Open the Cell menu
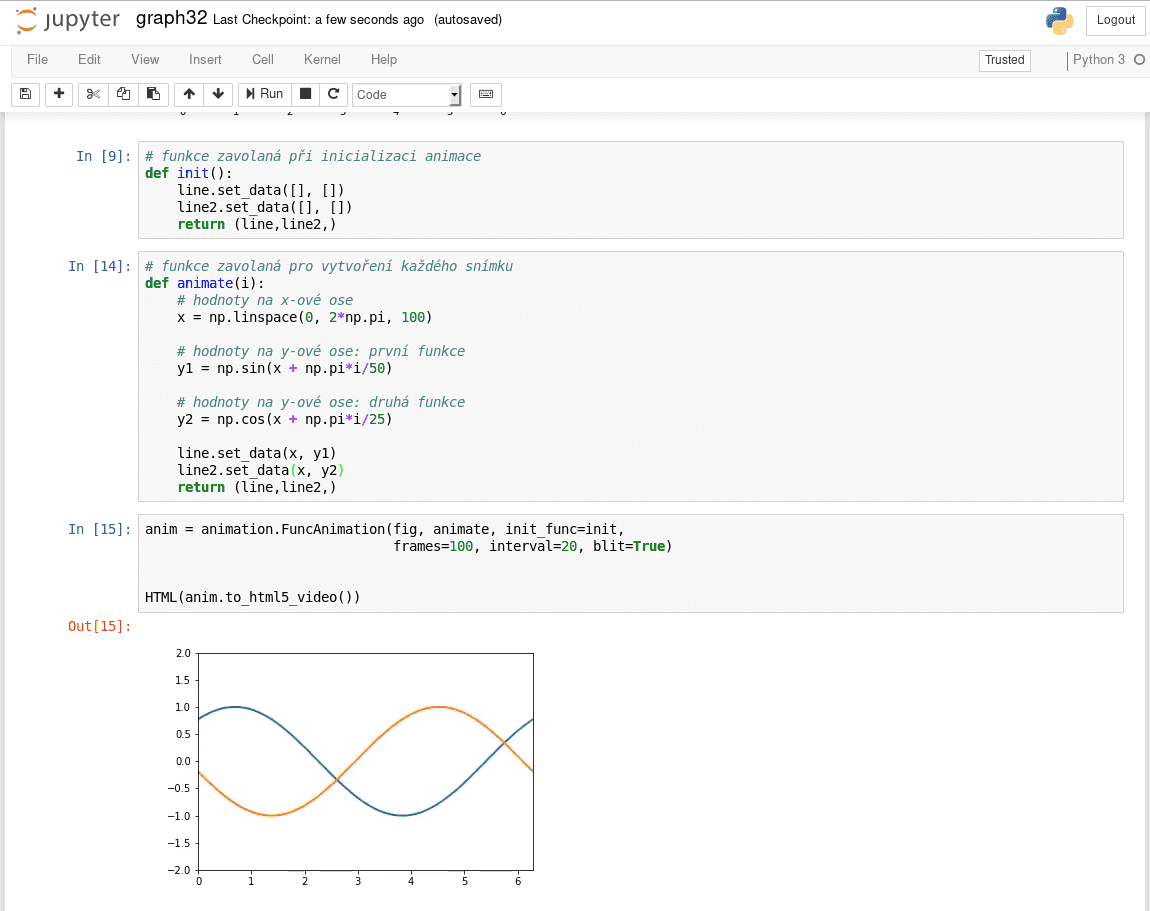This screenshot has height=911, width=1150. click(263, 60)
